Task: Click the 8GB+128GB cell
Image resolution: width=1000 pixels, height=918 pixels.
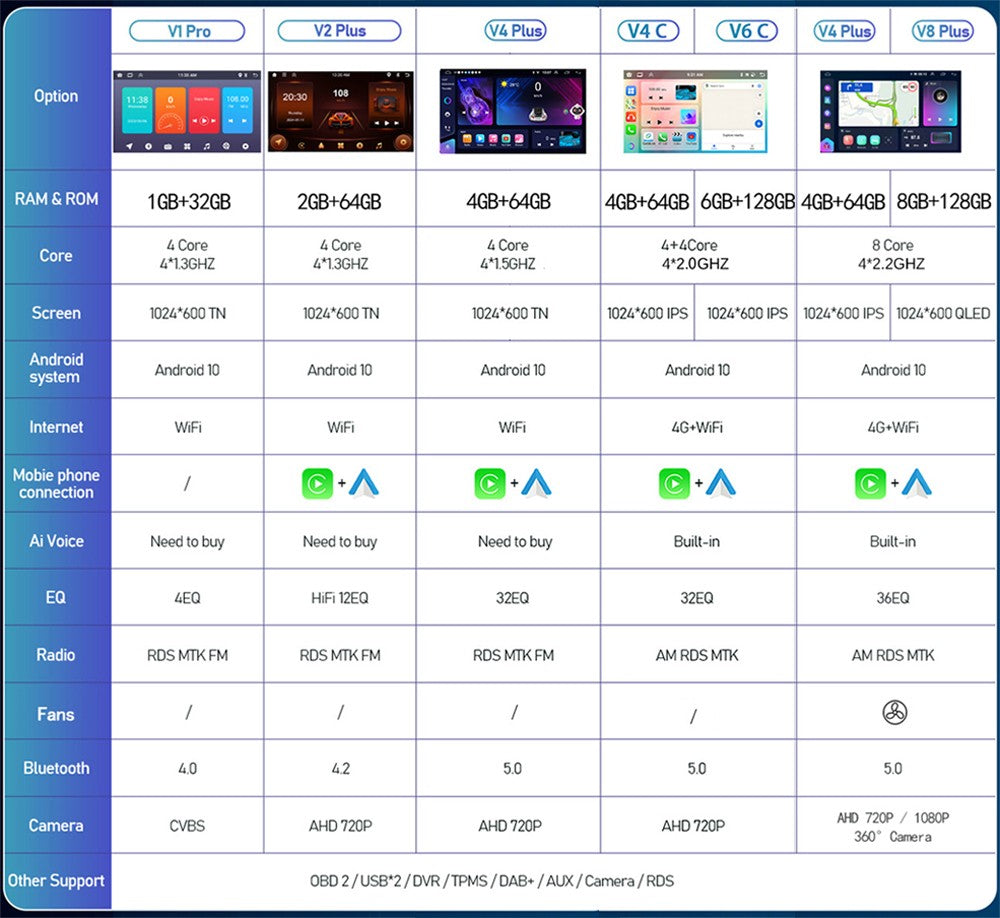Action: click(944, 202)
